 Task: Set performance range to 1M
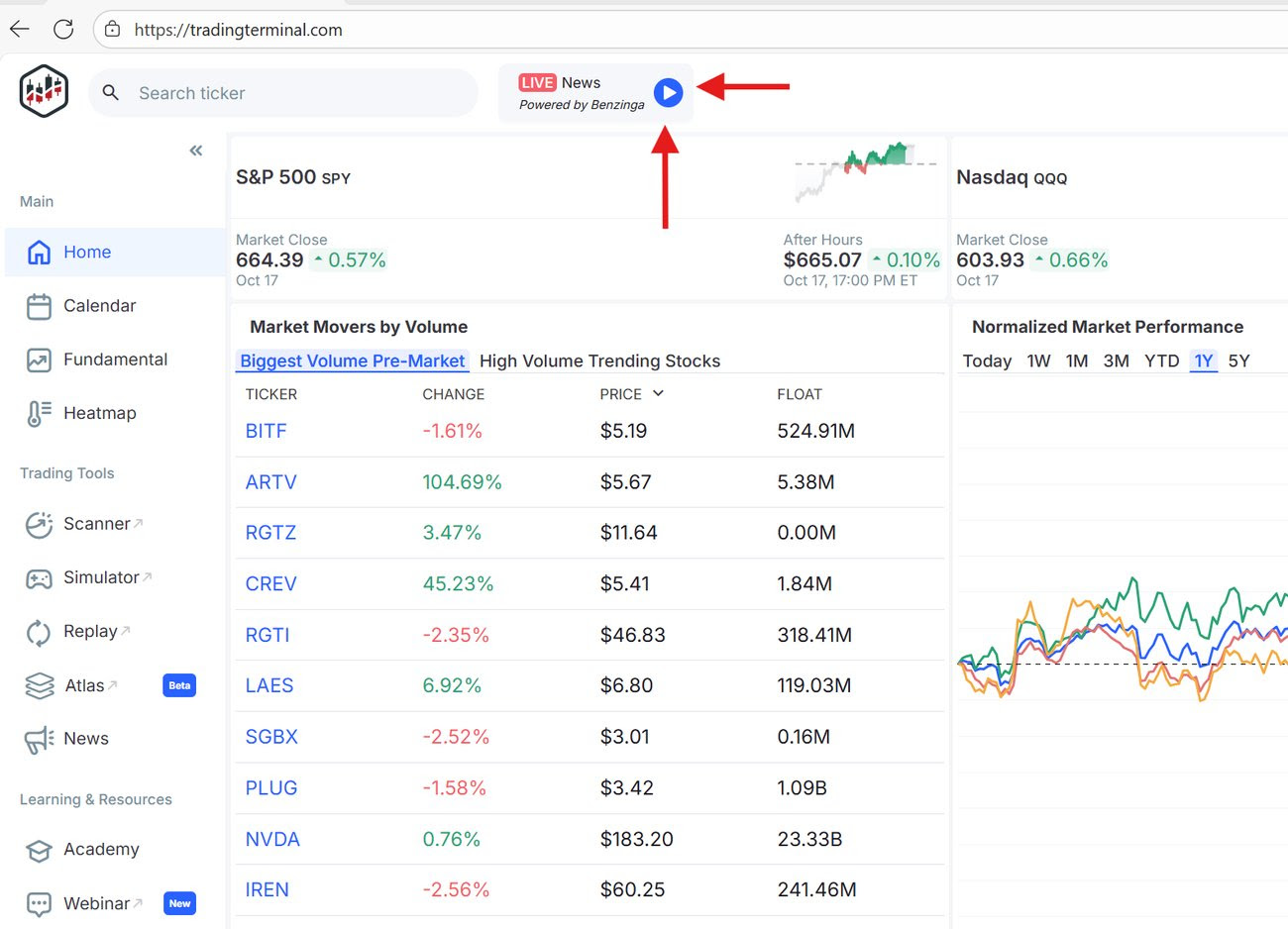[x=1077, y=361]
